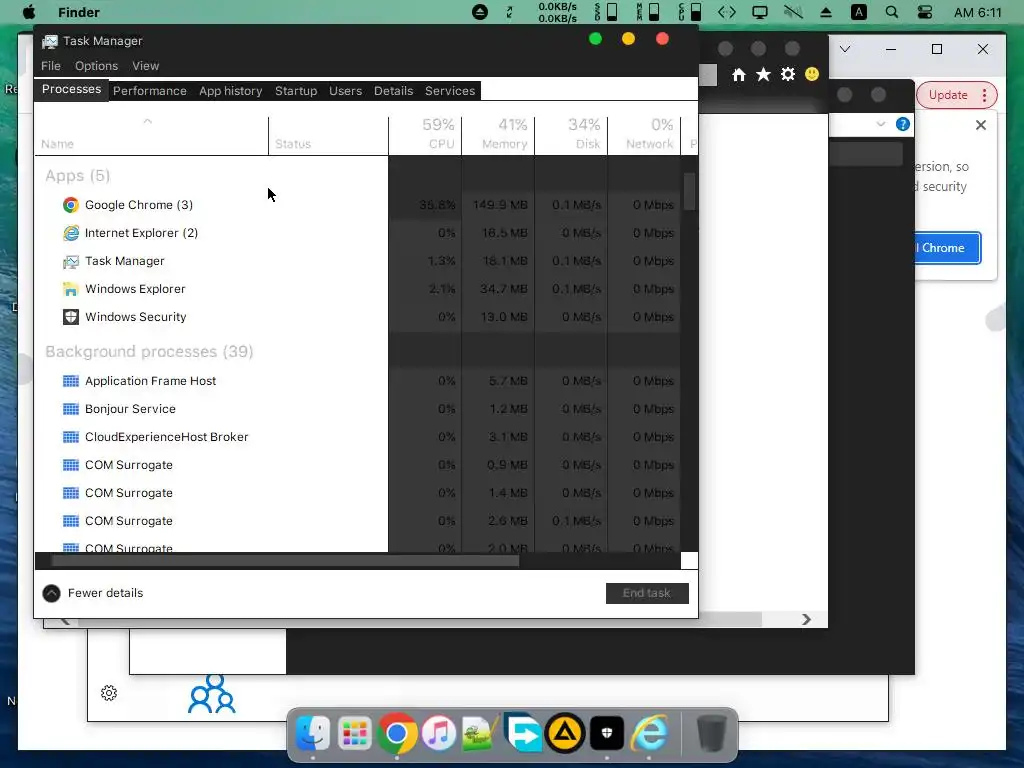The image size is (1024, 768).
Task: Sort processes by the Disk column header
Action: point(571,135)
